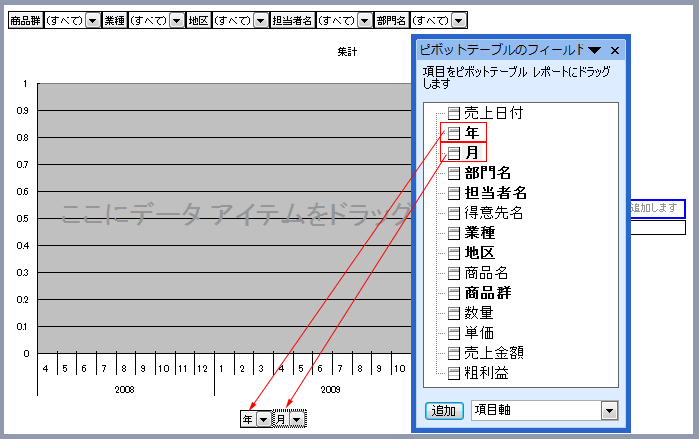Click the field icon beside 得意先名

454,213
